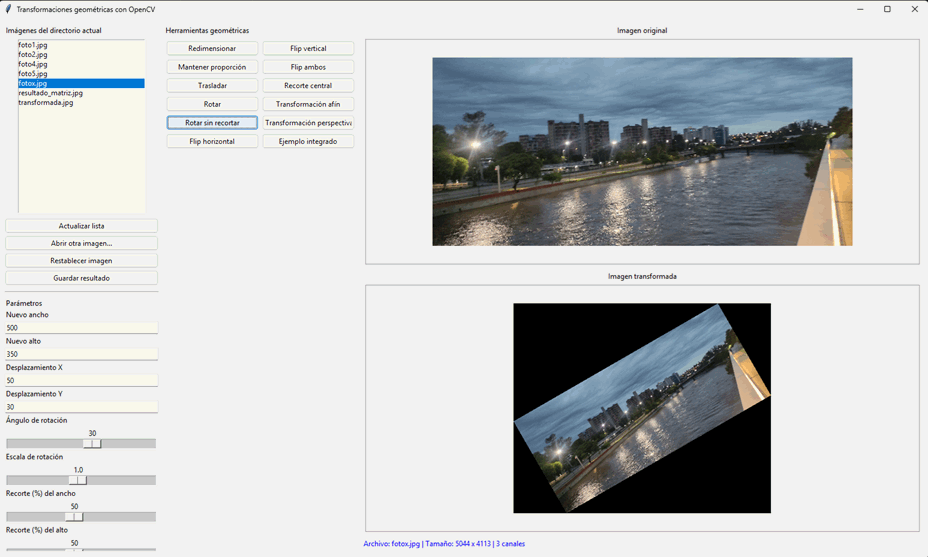The height and width of the screenshot is (557, 928).
Task: Save with Guardar resultado button
Action: 82,278
